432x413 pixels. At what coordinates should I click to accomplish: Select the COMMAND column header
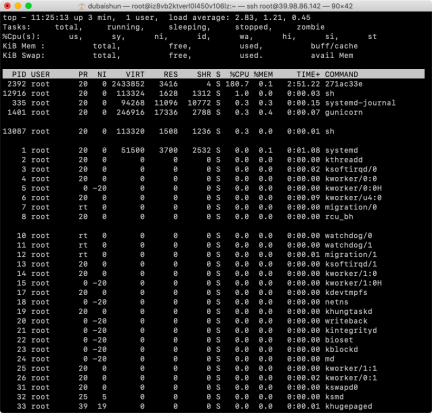click(x=341, y=74)
